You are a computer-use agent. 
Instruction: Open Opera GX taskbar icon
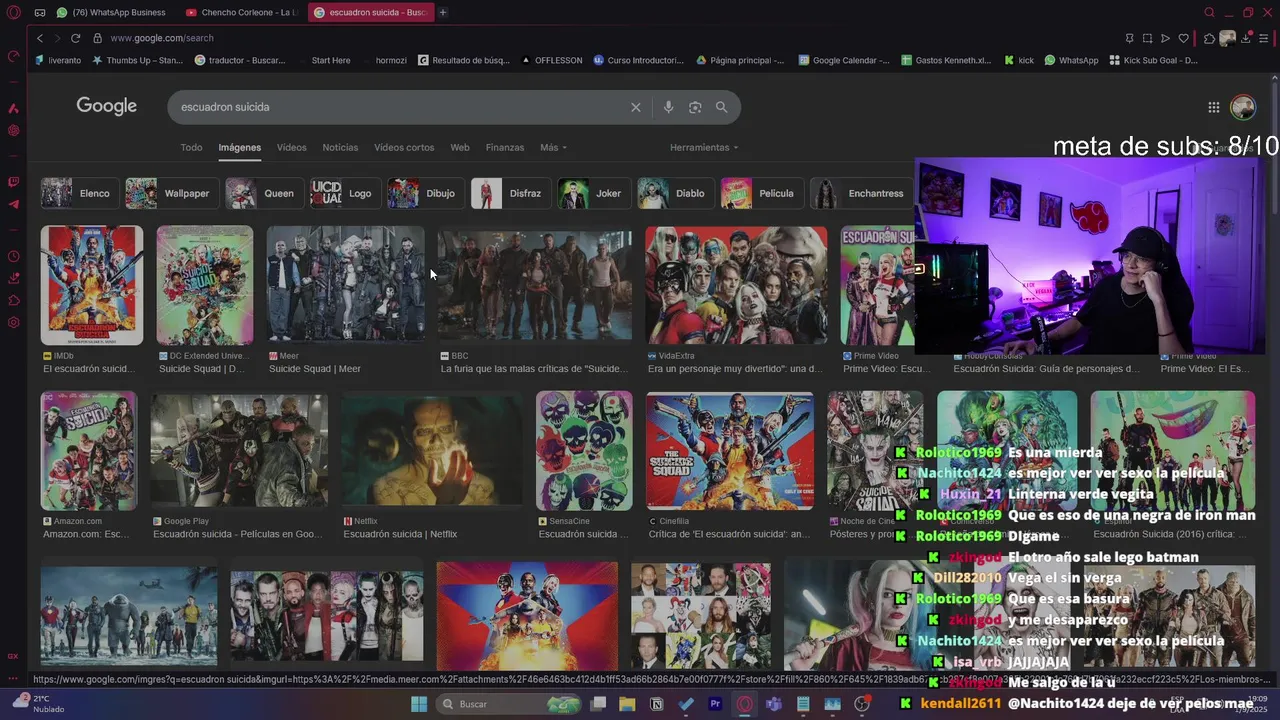click(744, 704)
